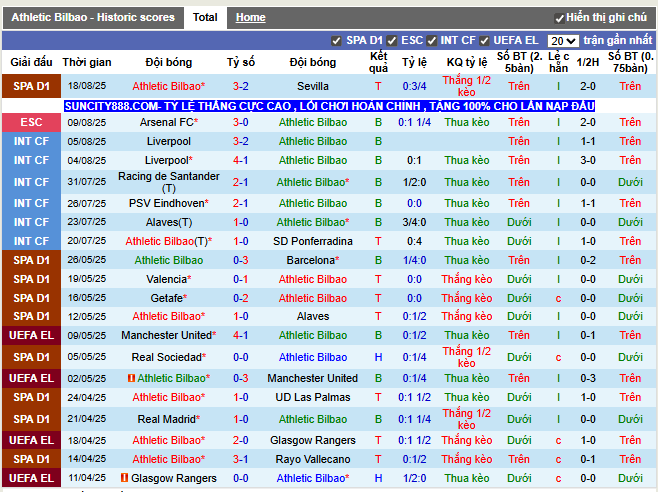Image resolution: width=658 pixels, height=492 pixels.
Task: Open Getafe team link
Action: point(169,298)
